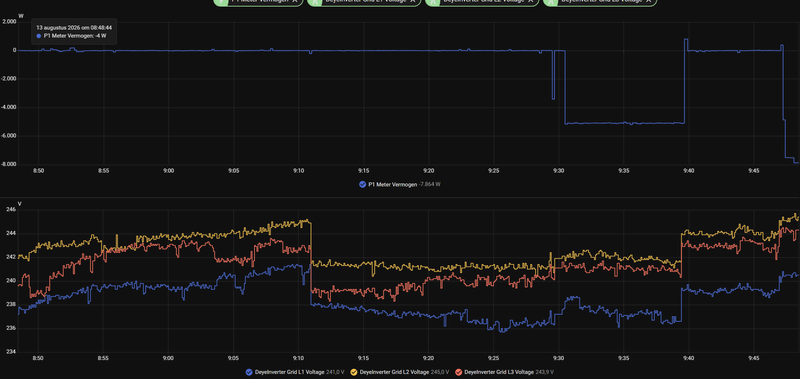Click the 9:20 time label under the voltage chart

(x=429, y=358)
